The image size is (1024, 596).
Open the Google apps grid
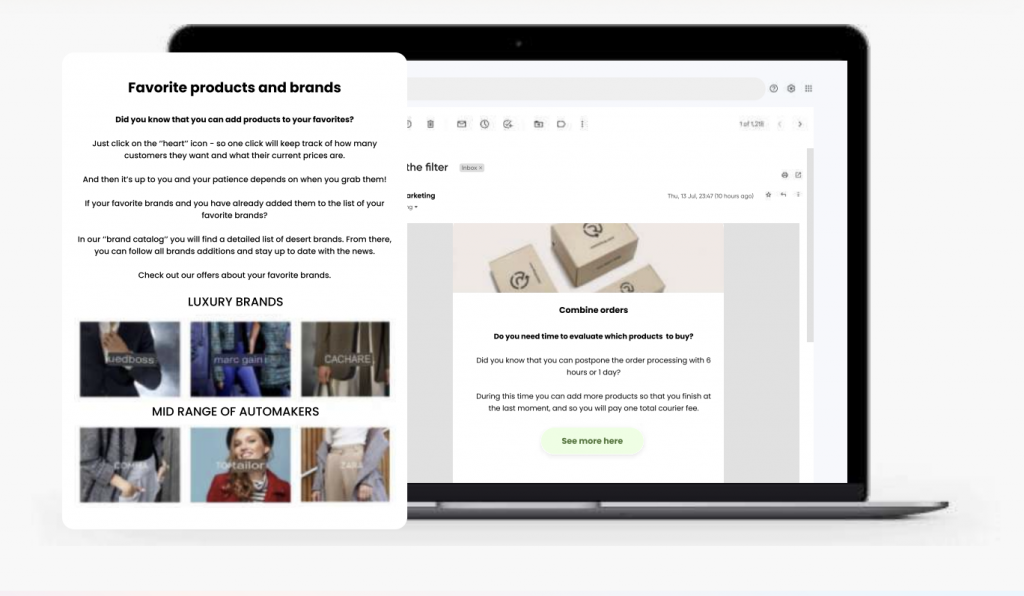tap(808, 88)
